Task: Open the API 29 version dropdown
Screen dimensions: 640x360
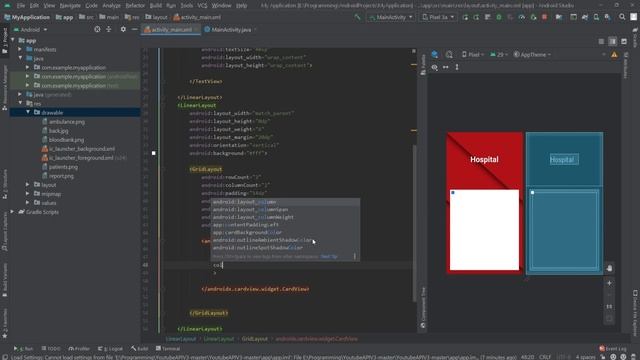Action: (x=498, y=55)
